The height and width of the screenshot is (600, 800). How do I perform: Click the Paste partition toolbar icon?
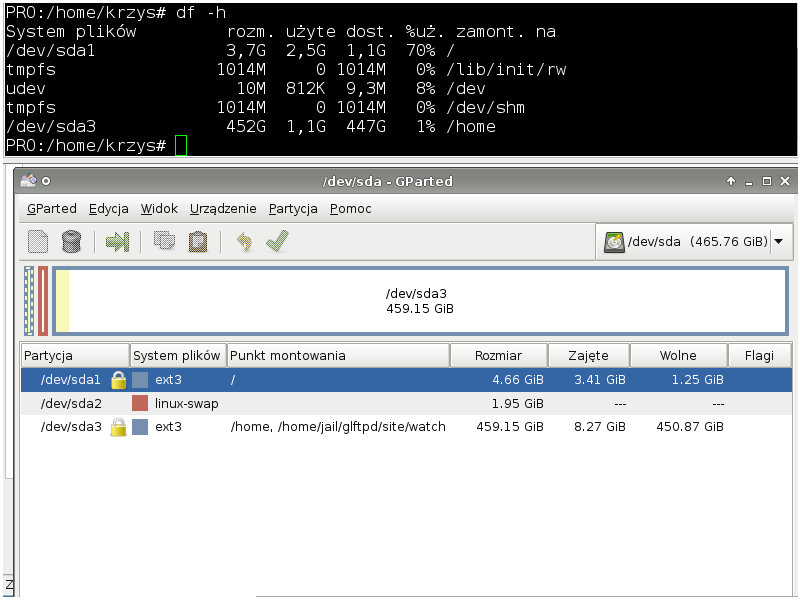pyautogui.click(x=198, y=242)
